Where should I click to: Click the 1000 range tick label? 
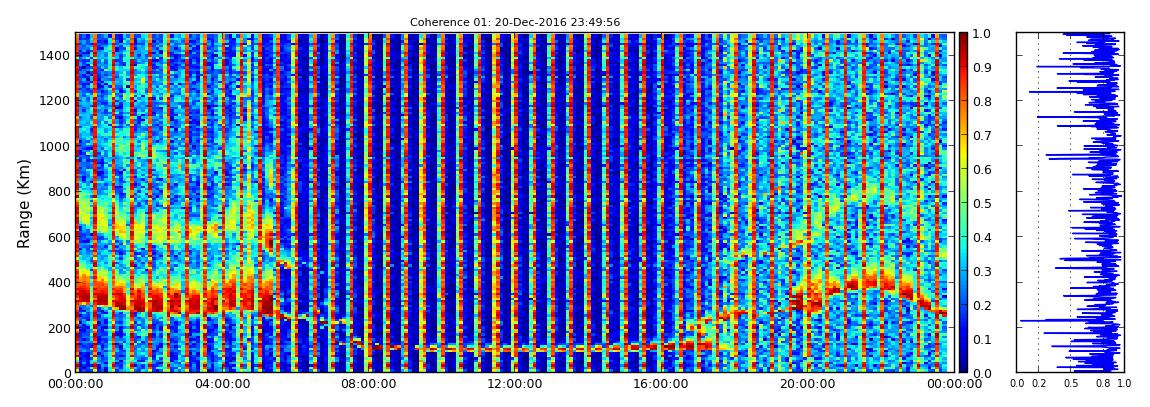55,146
